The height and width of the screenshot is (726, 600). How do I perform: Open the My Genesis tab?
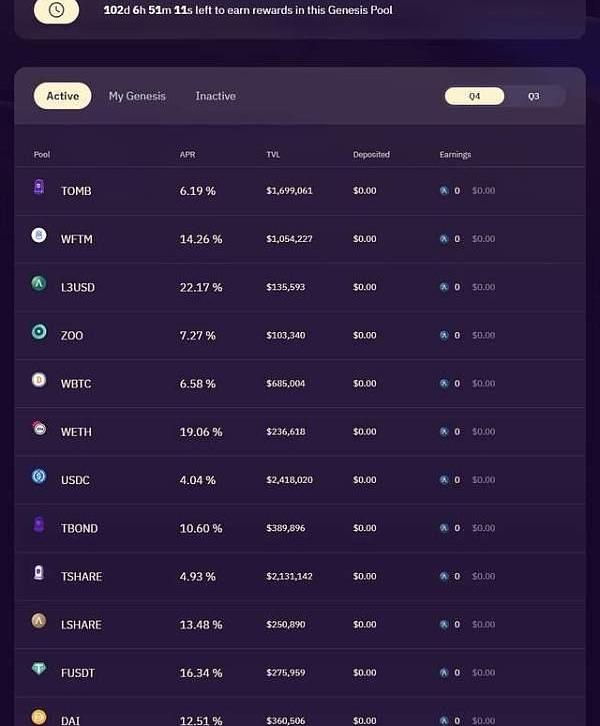click(x=137, y=96)
